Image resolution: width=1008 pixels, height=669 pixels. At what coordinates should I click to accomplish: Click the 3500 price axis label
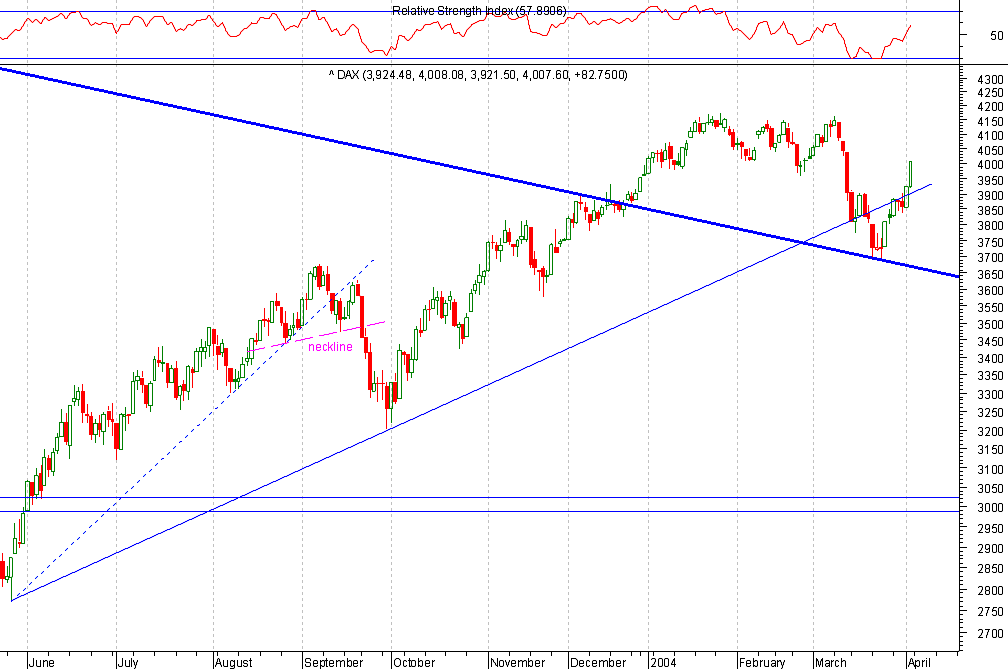point(990,325)
